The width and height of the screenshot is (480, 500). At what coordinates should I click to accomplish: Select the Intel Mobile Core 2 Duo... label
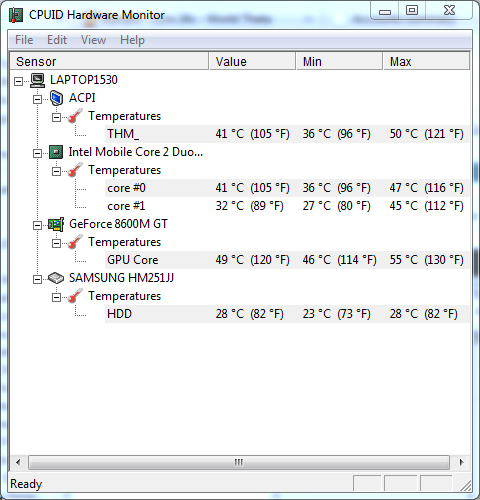pyautogui.click(x=136, y=152)
